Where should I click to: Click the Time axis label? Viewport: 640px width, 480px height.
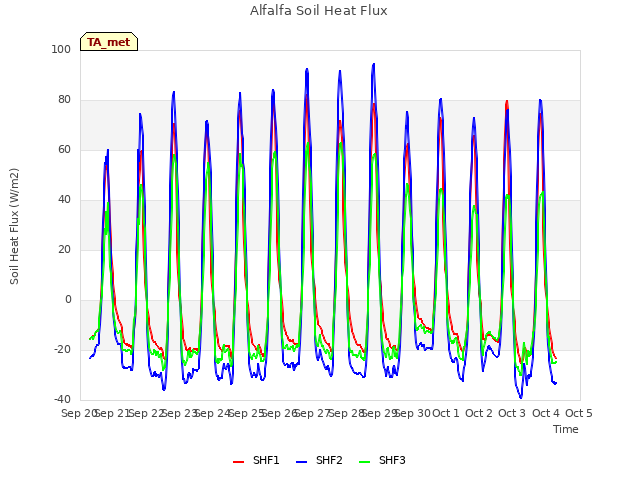click(x=566, y=429)
